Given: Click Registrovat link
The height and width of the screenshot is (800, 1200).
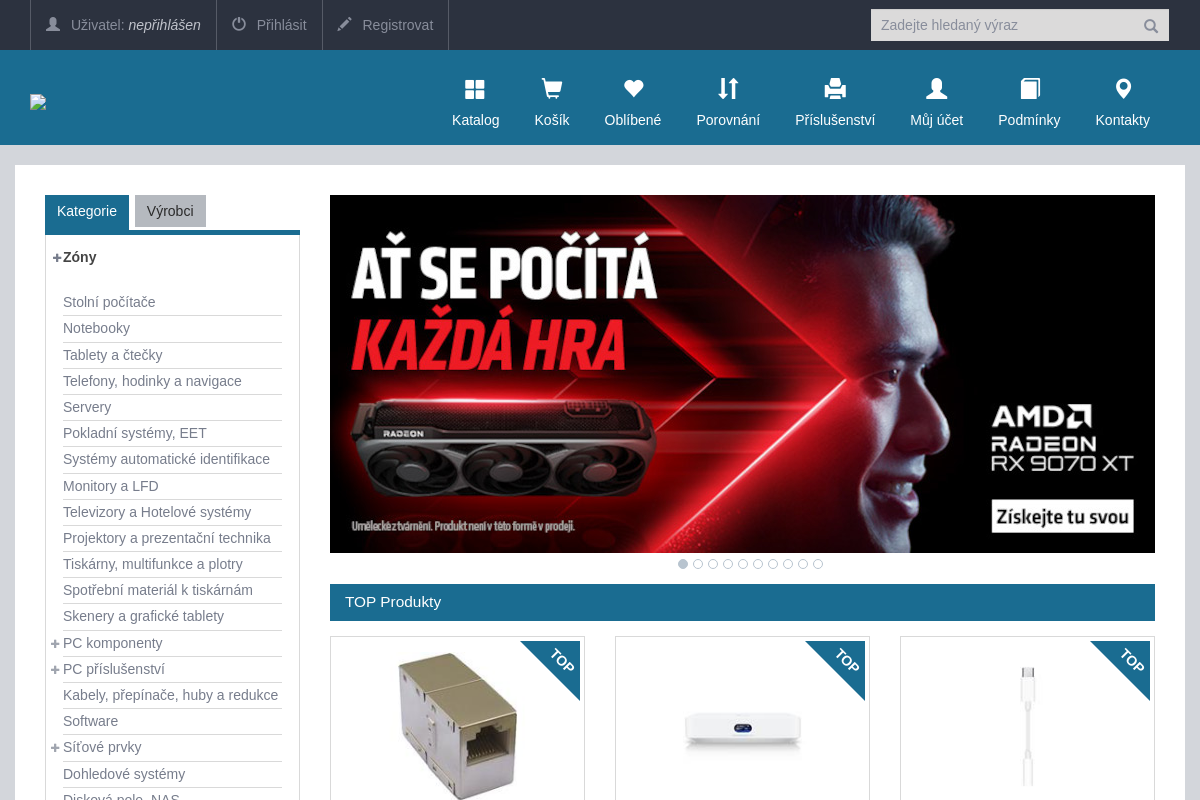Looking at the screenshot, I should point(398,25).
